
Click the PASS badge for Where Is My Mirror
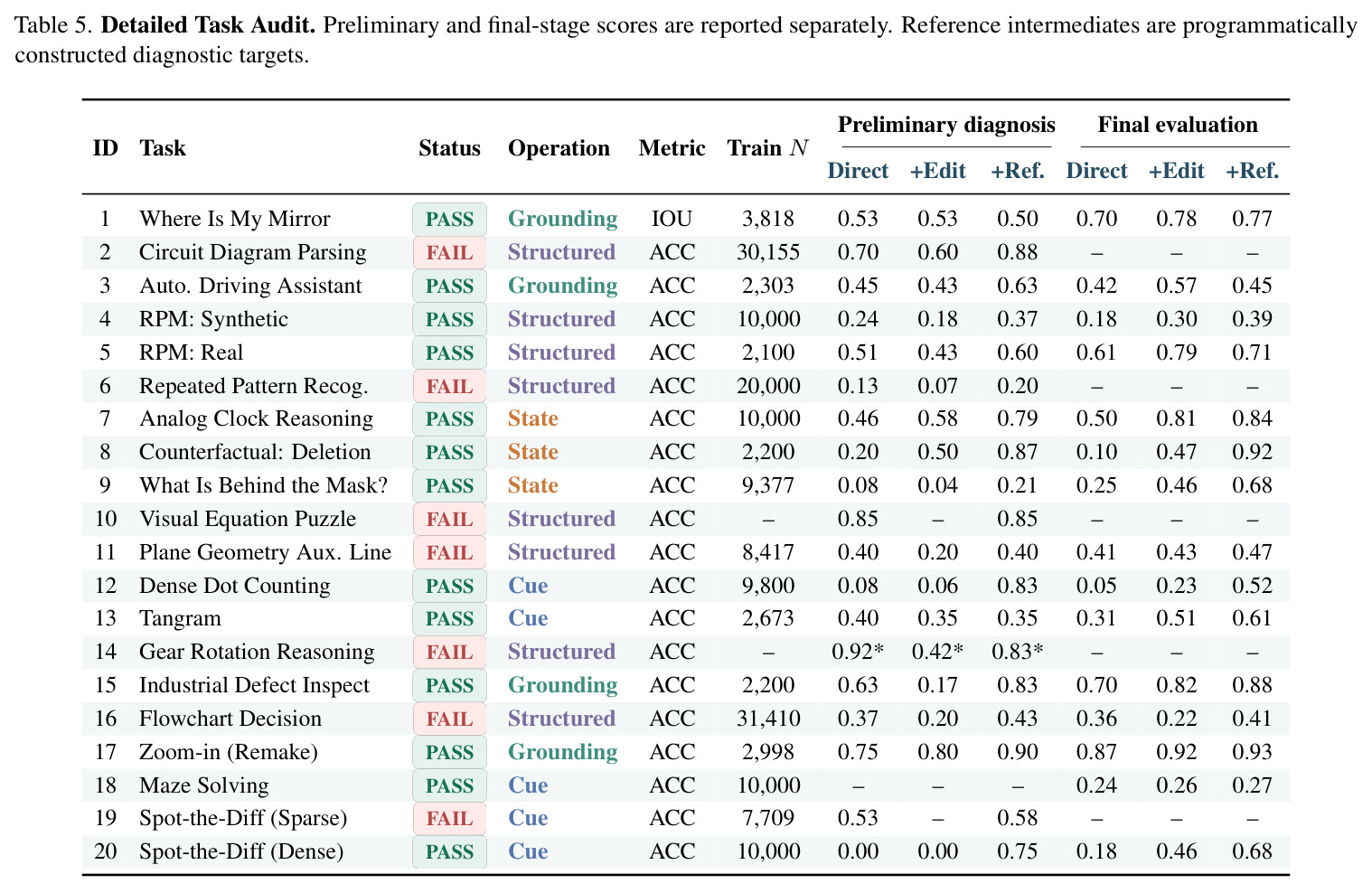tap(449, 220)
